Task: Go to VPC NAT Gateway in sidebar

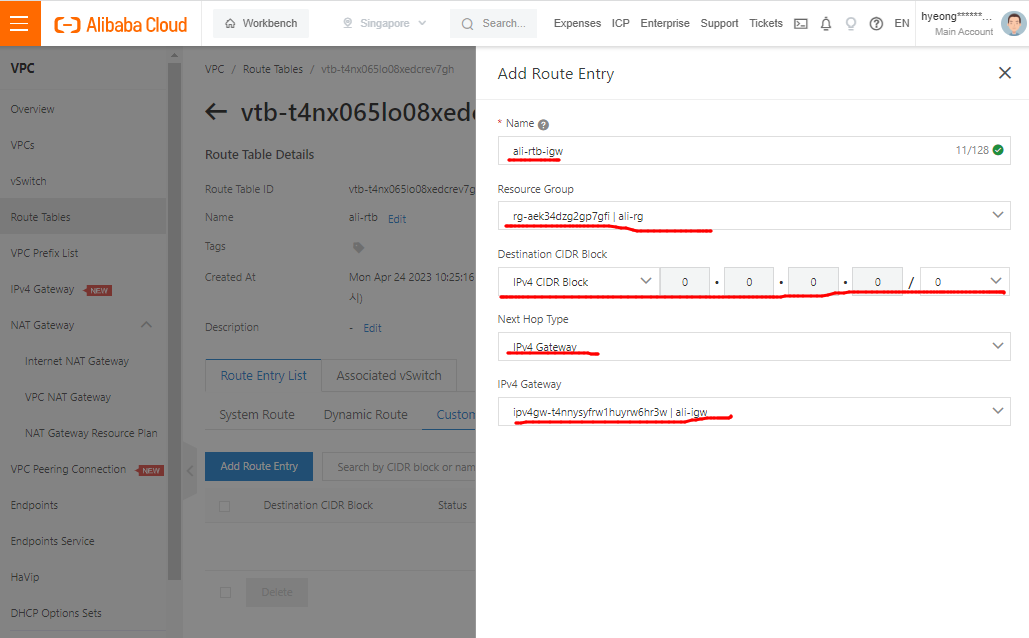Action: pyautogui.click(x=68, y=397)
